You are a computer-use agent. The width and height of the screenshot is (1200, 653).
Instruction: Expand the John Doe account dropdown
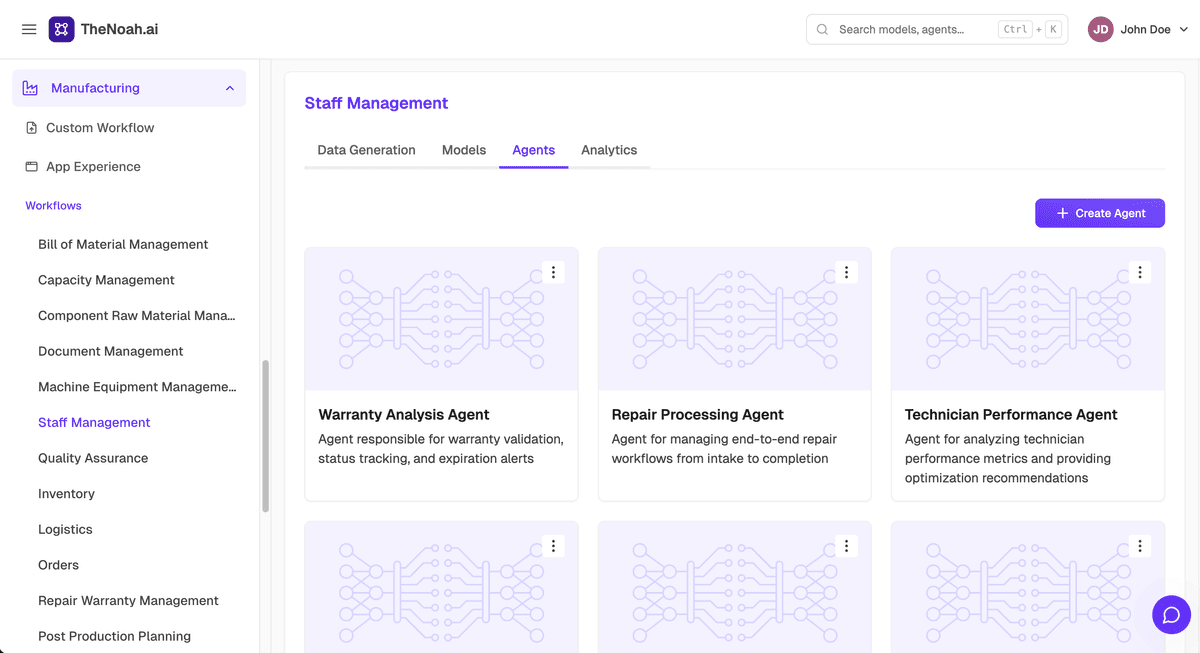pos(1184,30)
